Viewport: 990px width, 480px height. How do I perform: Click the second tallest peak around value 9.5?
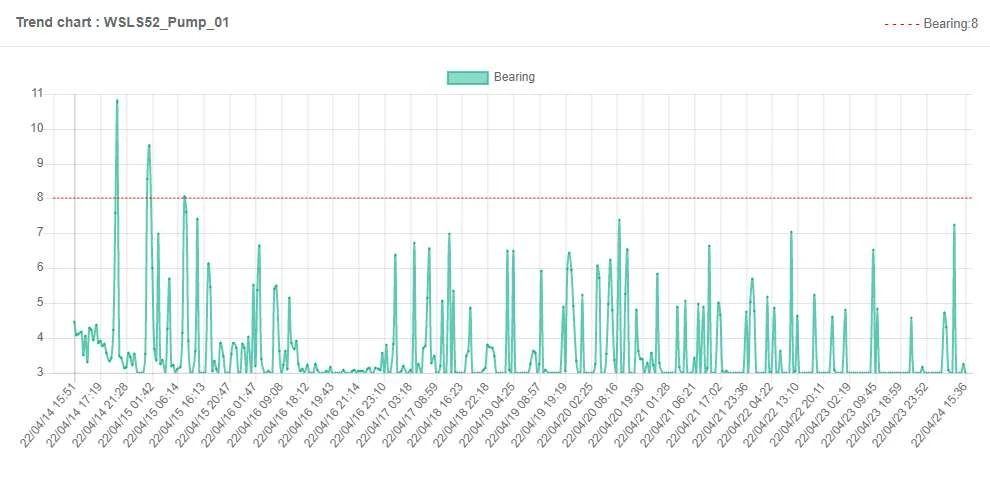[x=149, y=145]
